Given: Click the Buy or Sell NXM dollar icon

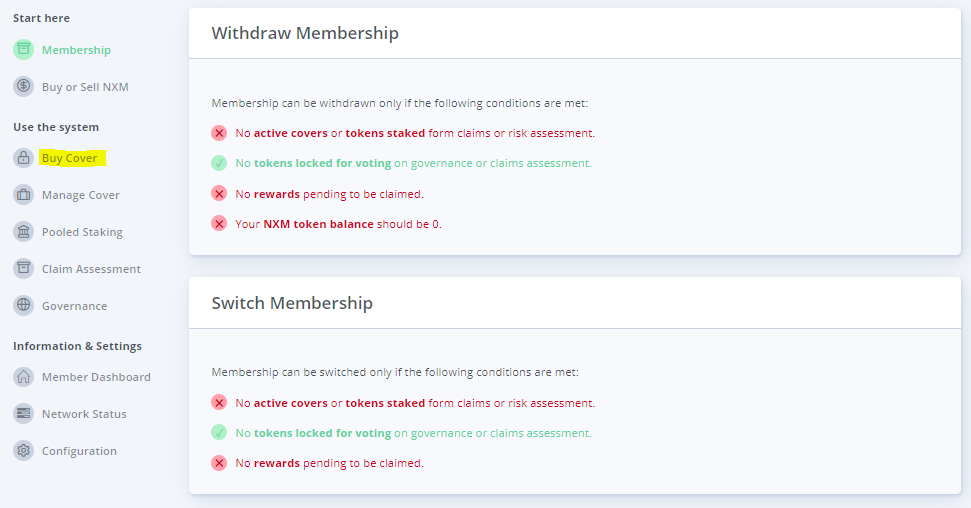Looking at the screenshot, I should click(x=23, y=87).
